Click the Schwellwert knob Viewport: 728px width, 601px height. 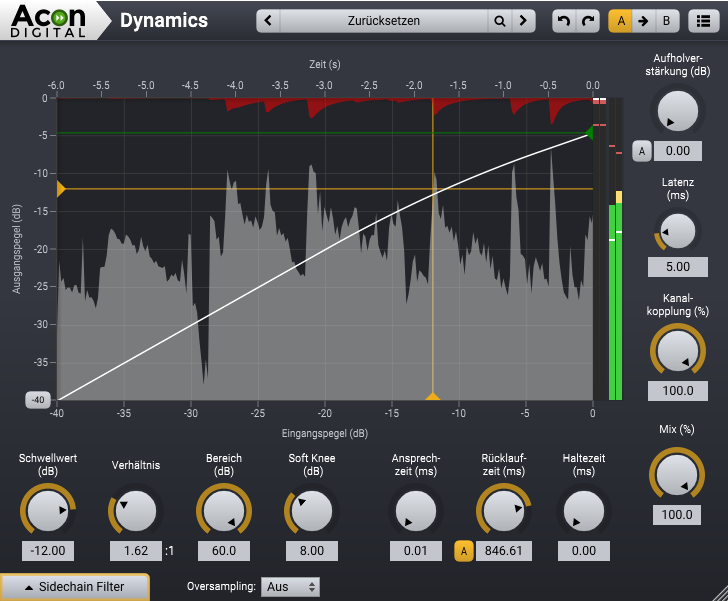point(47,511)
